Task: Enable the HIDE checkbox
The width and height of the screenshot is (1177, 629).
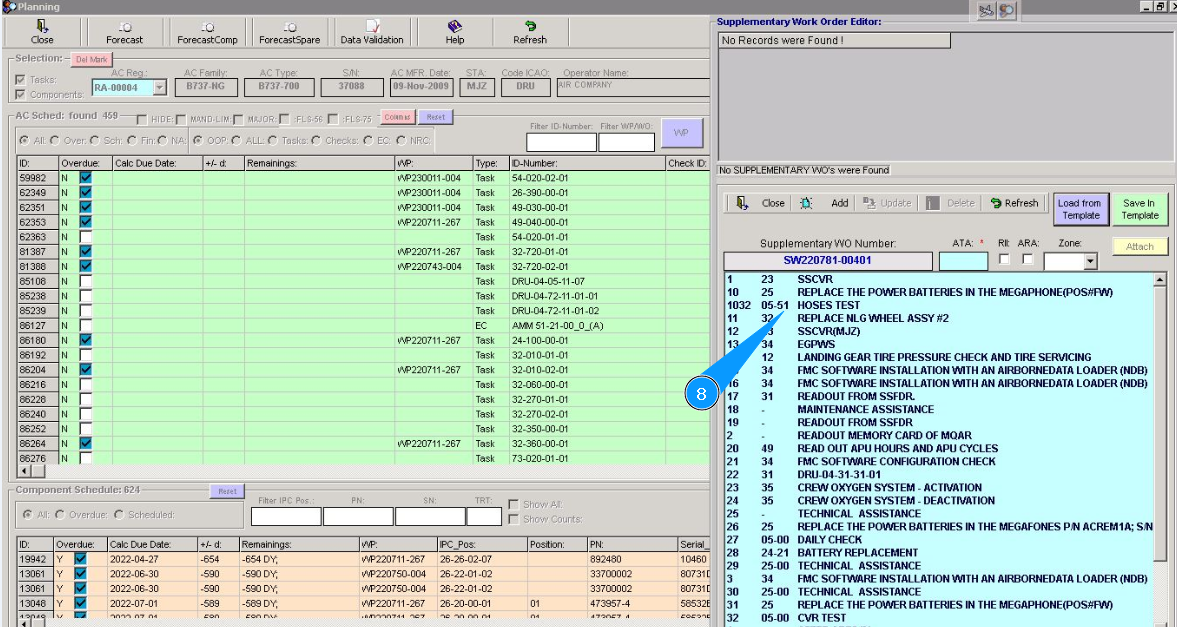Action: [x=142, y=119]
